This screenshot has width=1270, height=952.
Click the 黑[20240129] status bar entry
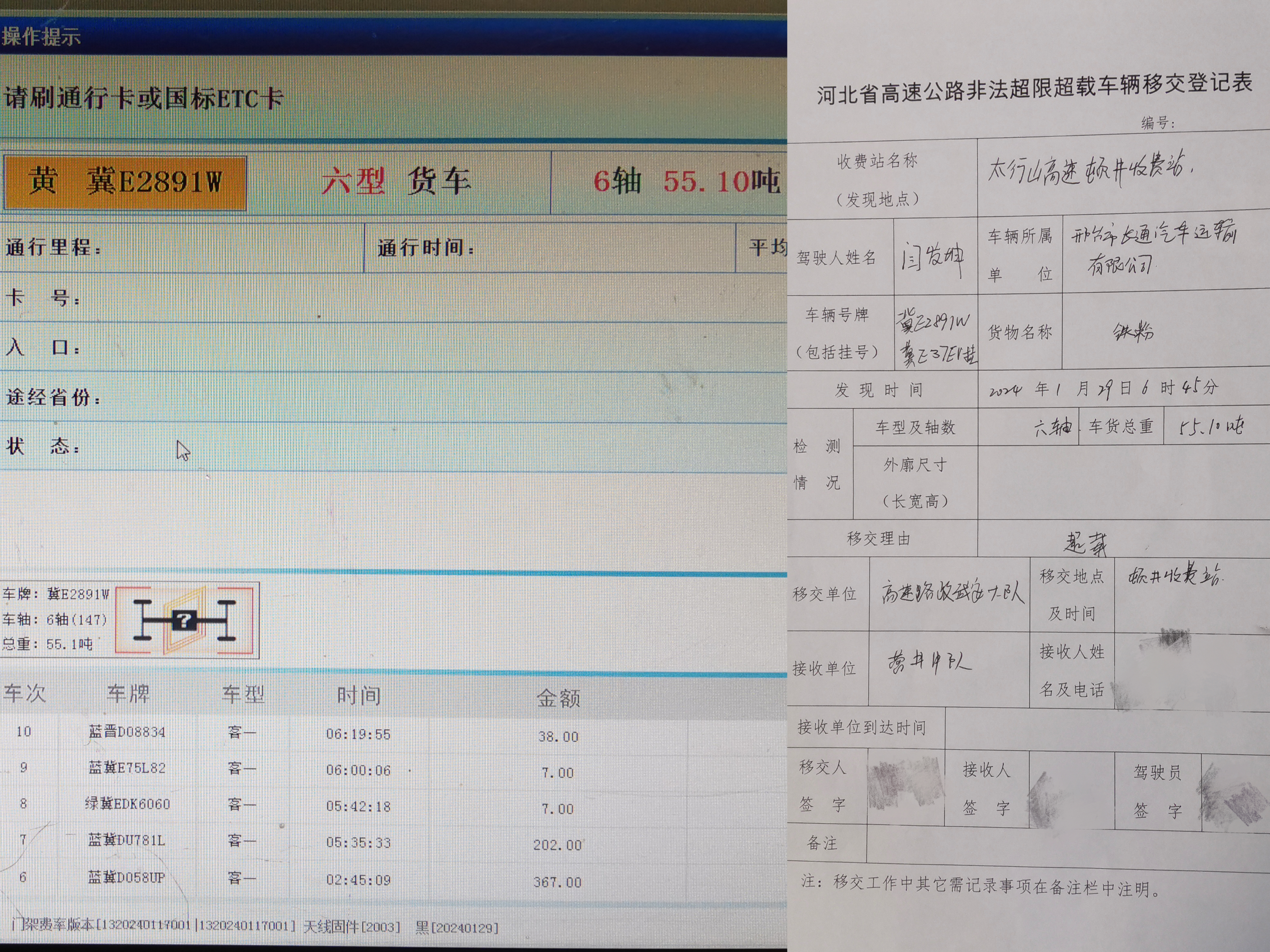[x=457, y=928]
